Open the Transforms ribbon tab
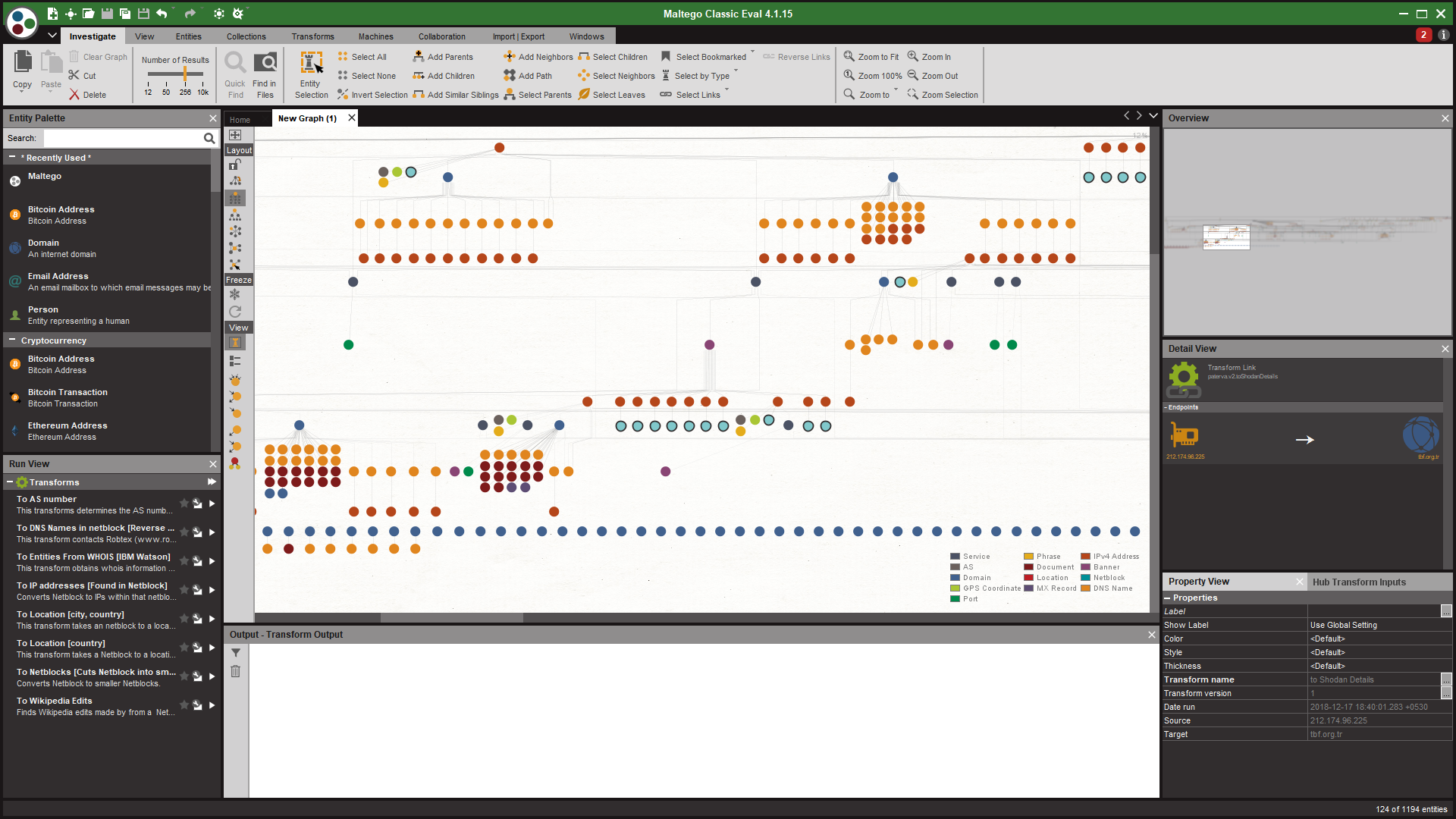Image resolution: width=1456 pixels, height=819 pixels. [312, 36]
